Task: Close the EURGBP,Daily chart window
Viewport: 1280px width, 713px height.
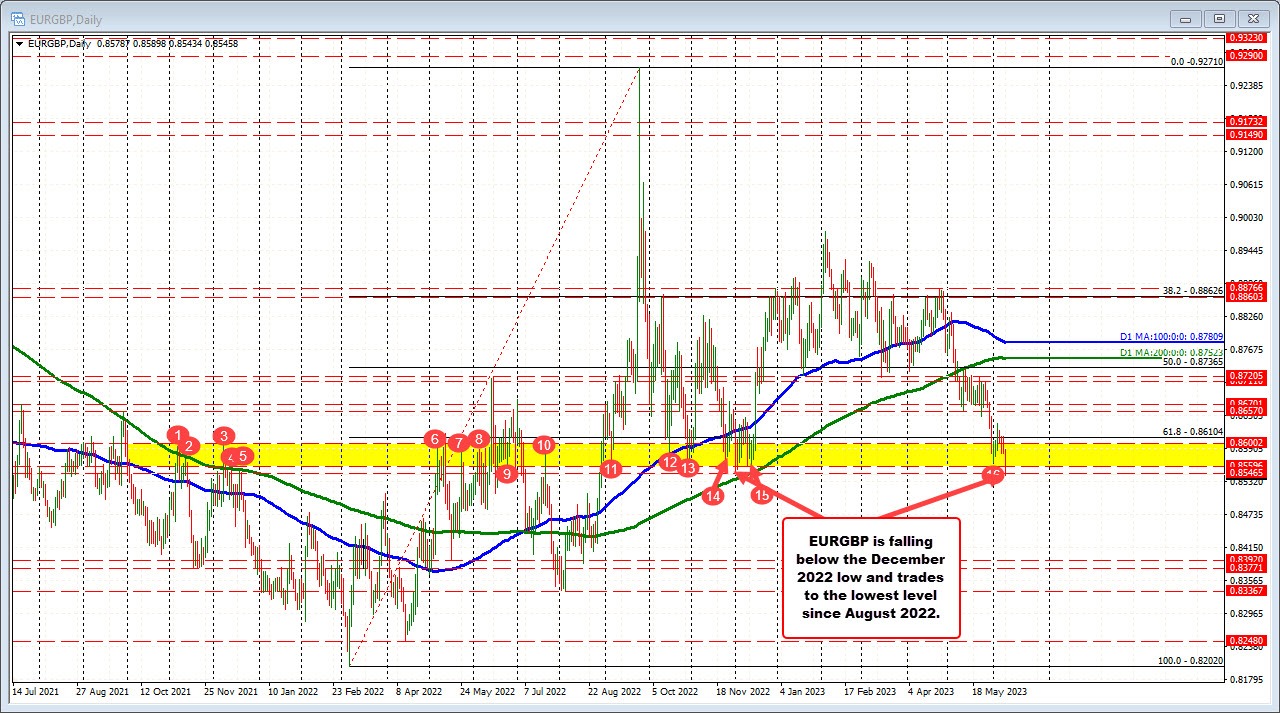Action: pos(1253,18)
